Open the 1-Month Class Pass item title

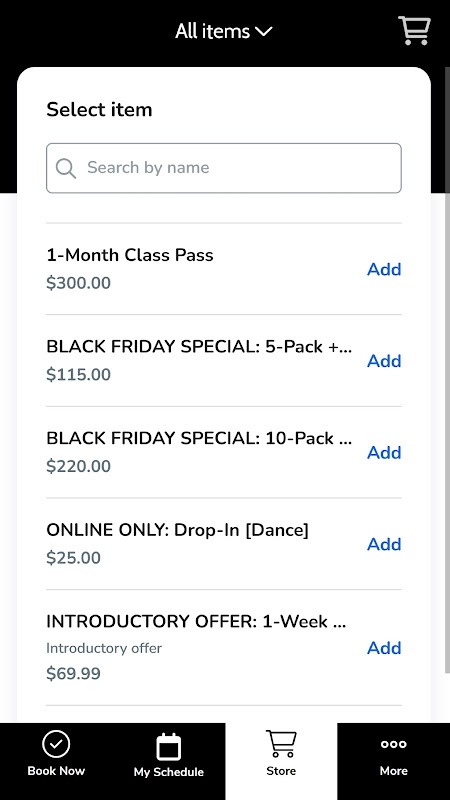tap(130, 255)
